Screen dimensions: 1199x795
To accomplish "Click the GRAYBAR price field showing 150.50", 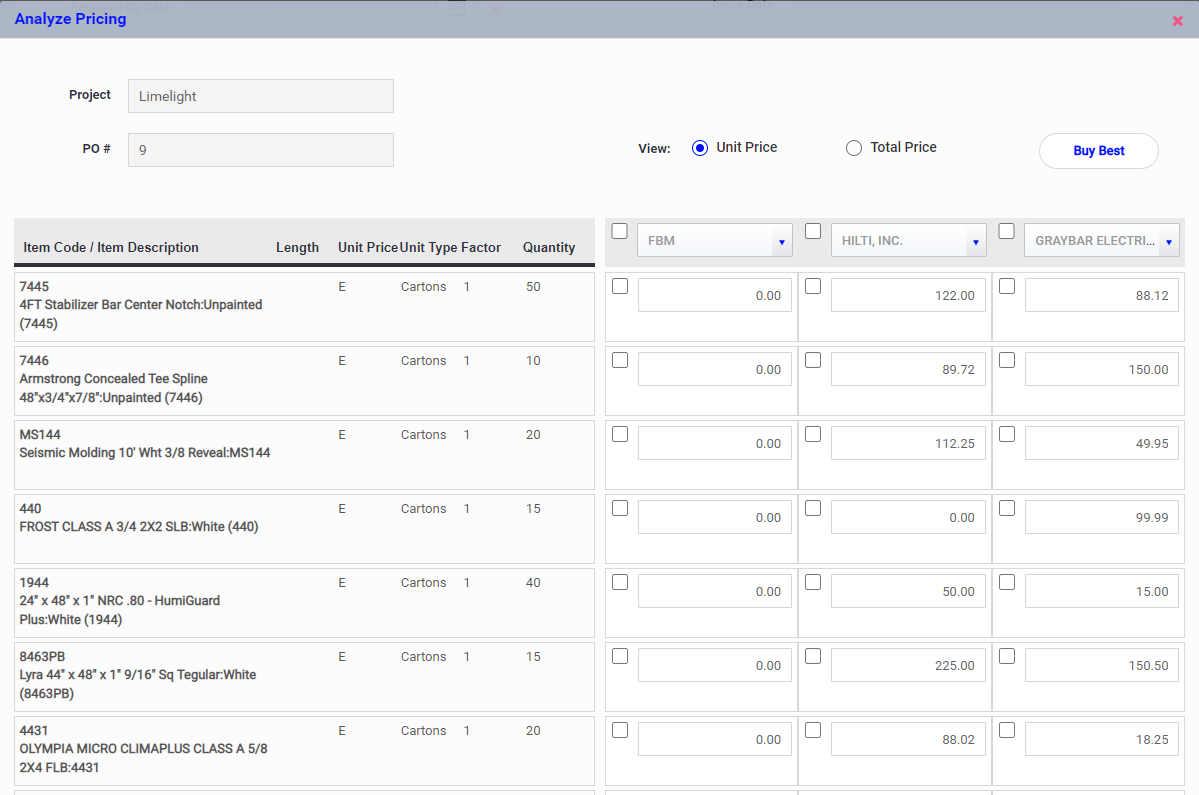I will pos(1102,667).
